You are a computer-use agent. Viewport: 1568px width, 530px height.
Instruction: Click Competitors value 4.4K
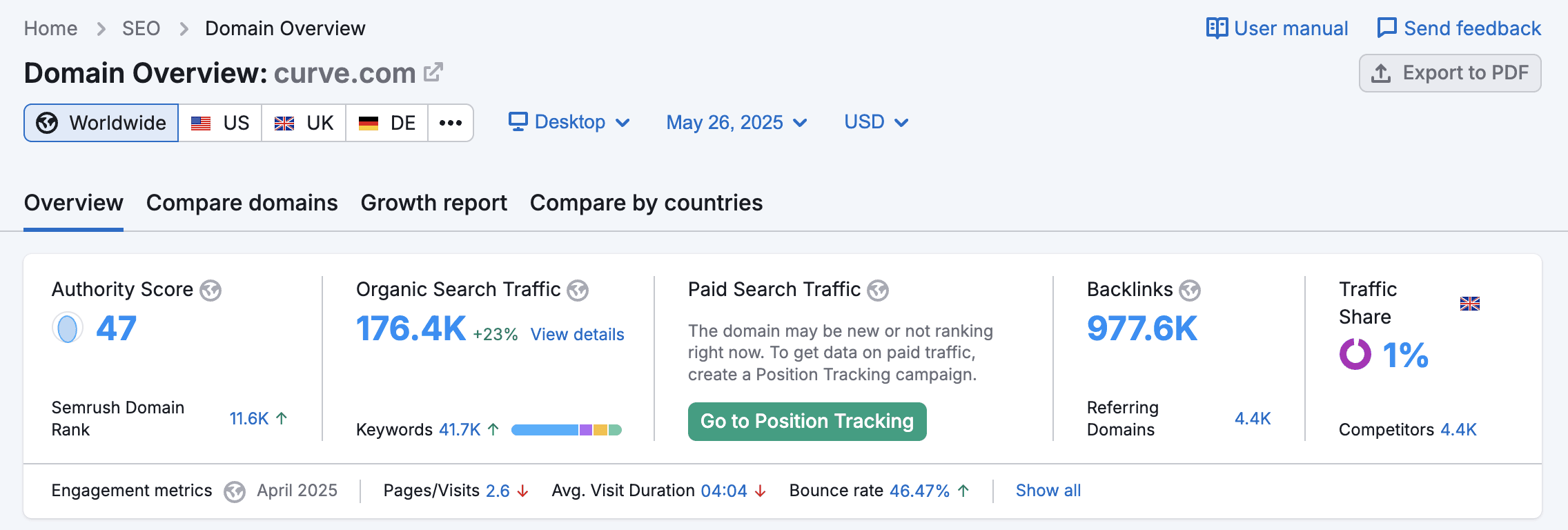(1459, 430)
